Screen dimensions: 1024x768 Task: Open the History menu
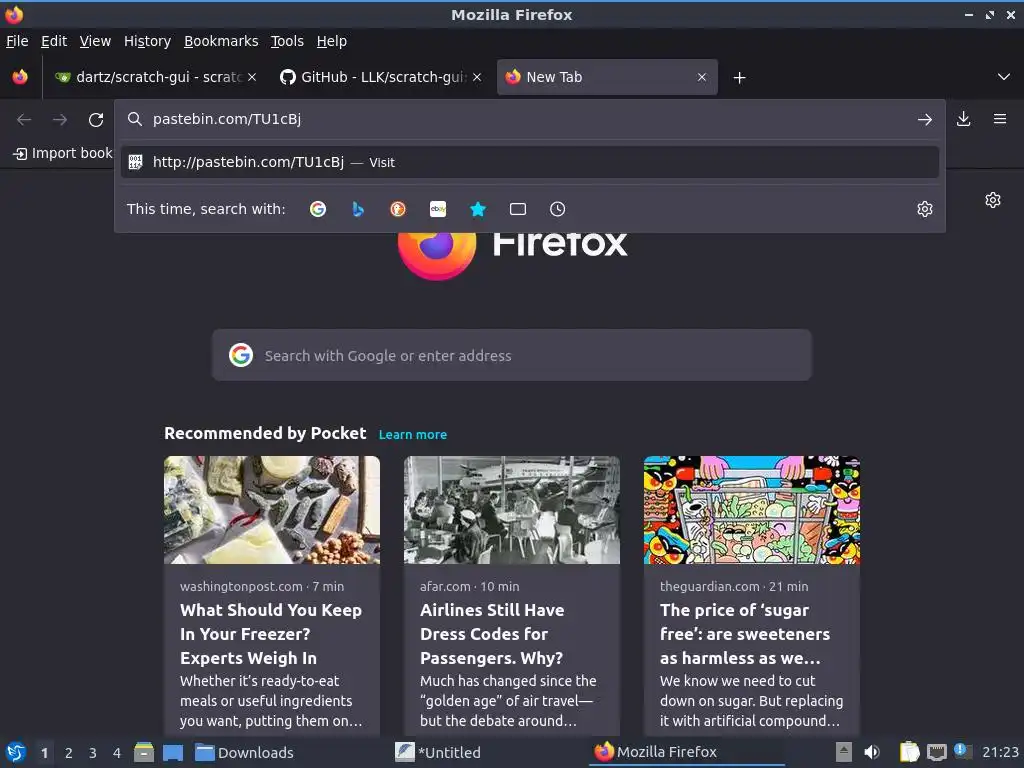148,41
